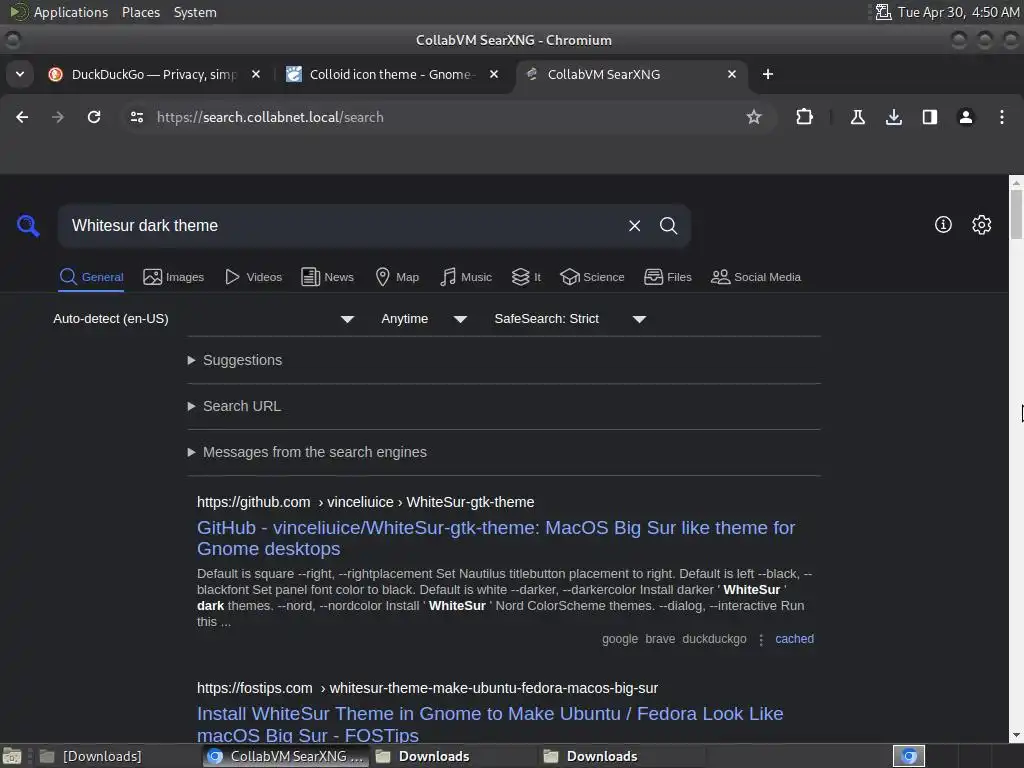Go forward in browser history
Viewport: 1024px width, 768px height.
tap(58, 117)
